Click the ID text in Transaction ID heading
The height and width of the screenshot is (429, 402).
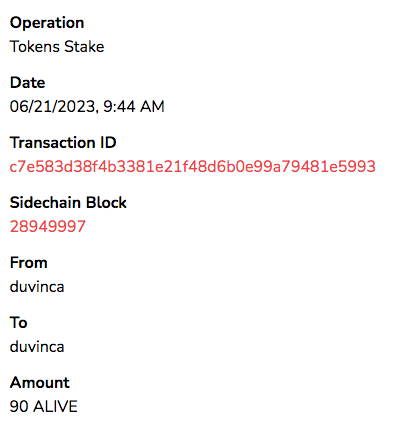(x=108, y=143)
